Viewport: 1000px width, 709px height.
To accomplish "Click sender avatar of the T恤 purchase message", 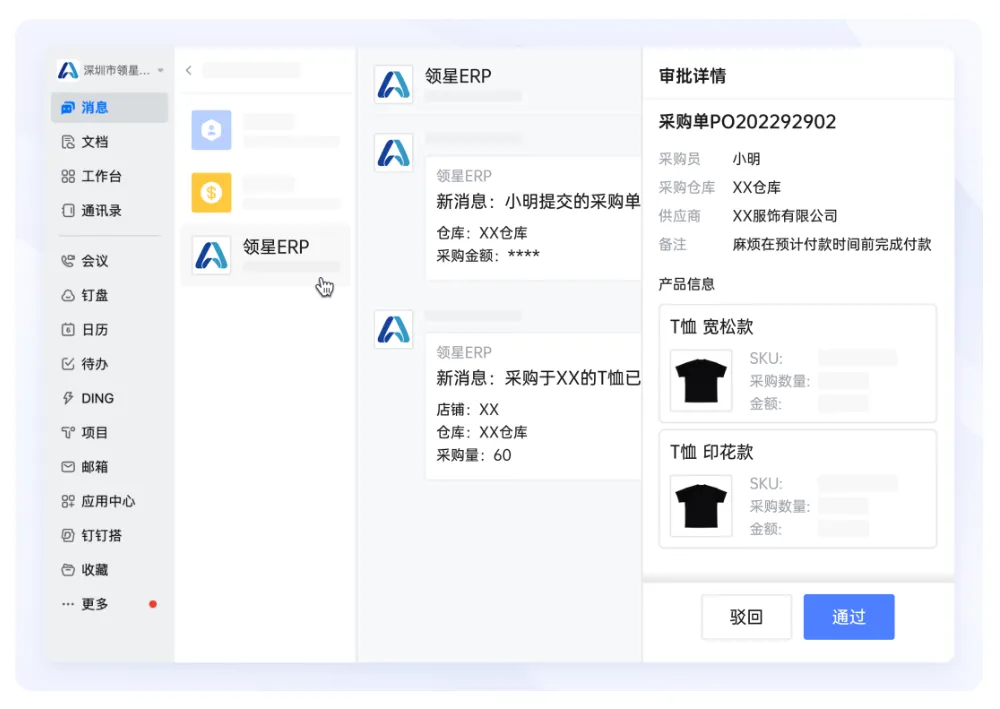I will tap(393, 330).
